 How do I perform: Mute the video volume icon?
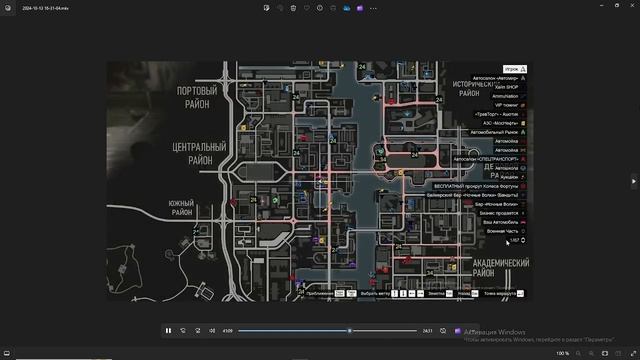[x=212, y=331]
